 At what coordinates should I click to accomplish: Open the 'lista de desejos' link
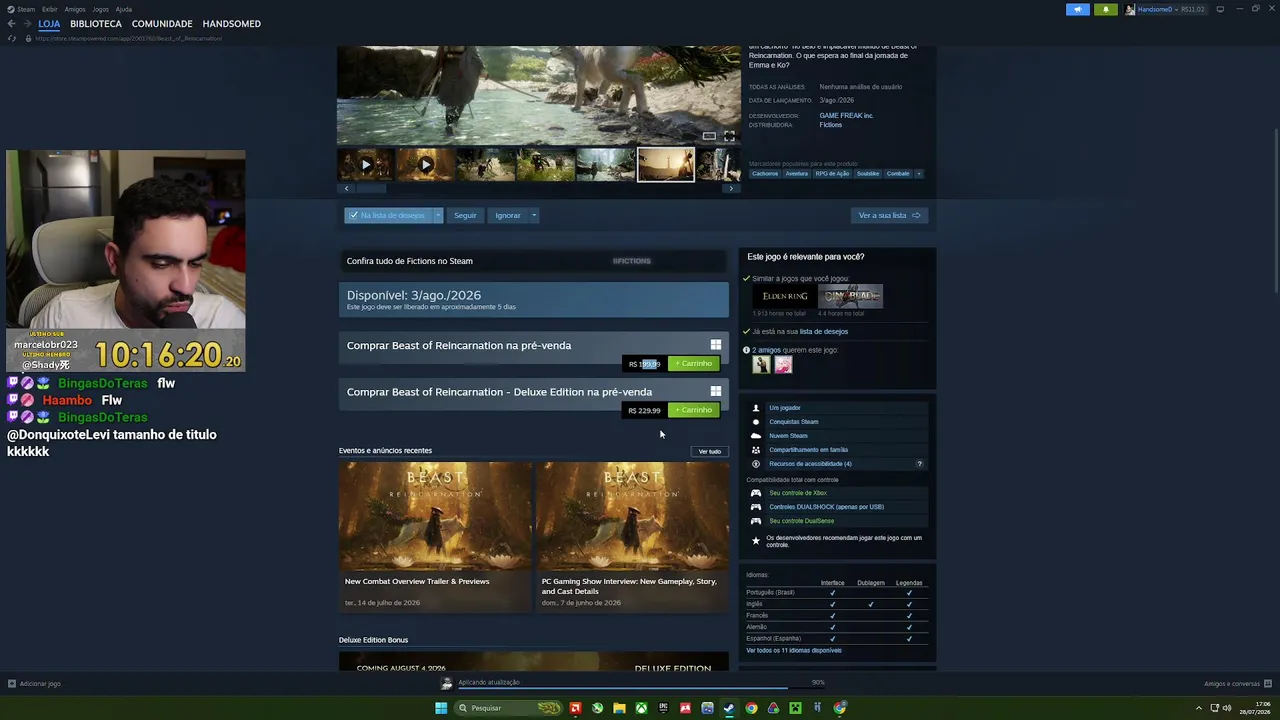[x=824, y=331]
